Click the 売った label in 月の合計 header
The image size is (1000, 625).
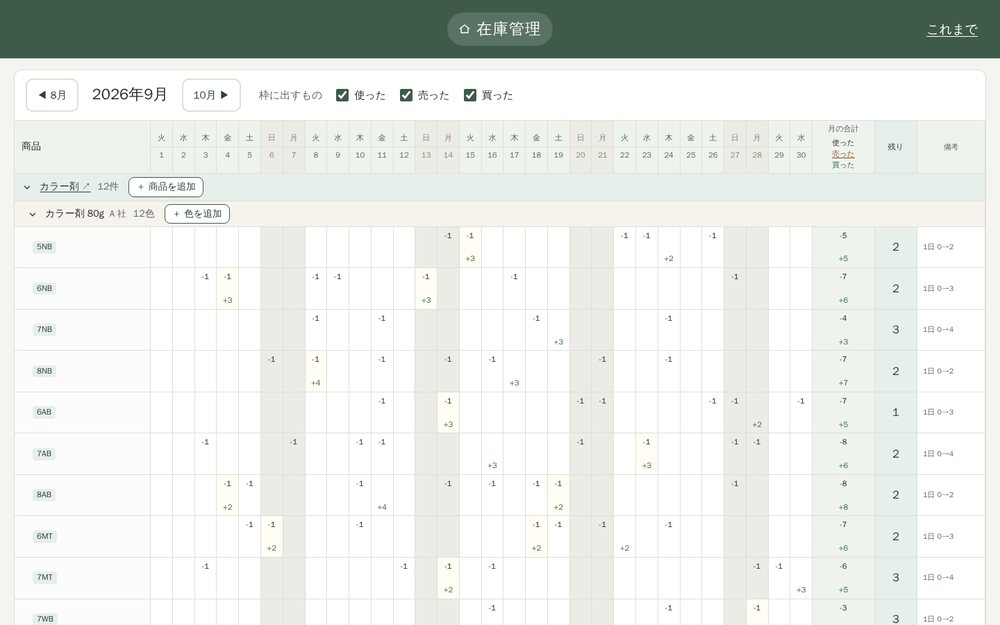842,154
